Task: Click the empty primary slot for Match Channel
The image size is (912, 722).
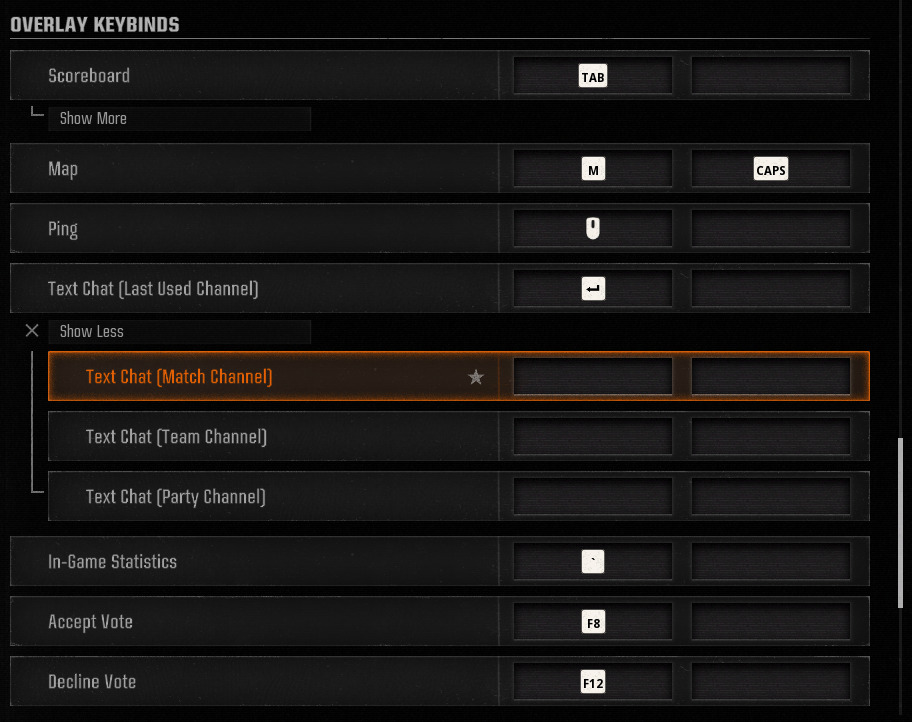Action: click(x=592, y=377)
